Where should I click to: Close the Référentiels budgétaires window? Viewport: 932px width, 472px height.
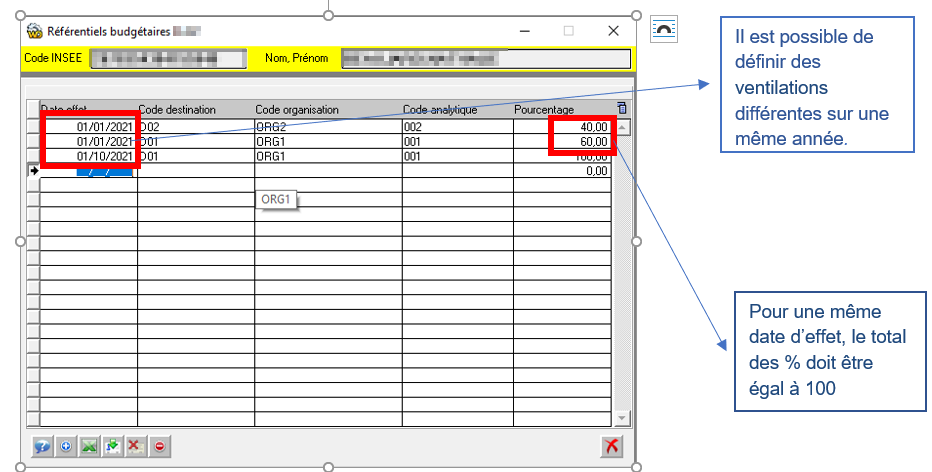(614, 31)
